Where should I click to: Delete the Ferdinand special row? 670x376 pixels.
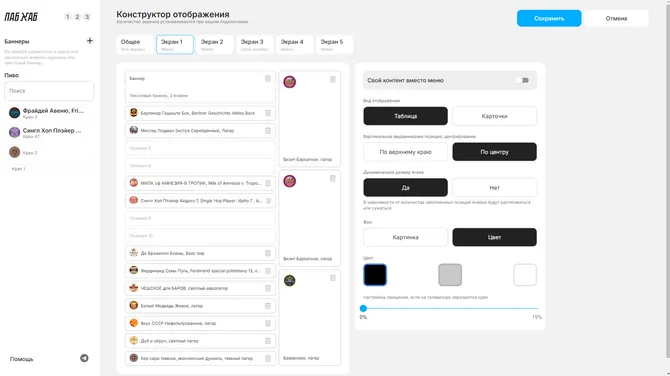pos(268,271)
